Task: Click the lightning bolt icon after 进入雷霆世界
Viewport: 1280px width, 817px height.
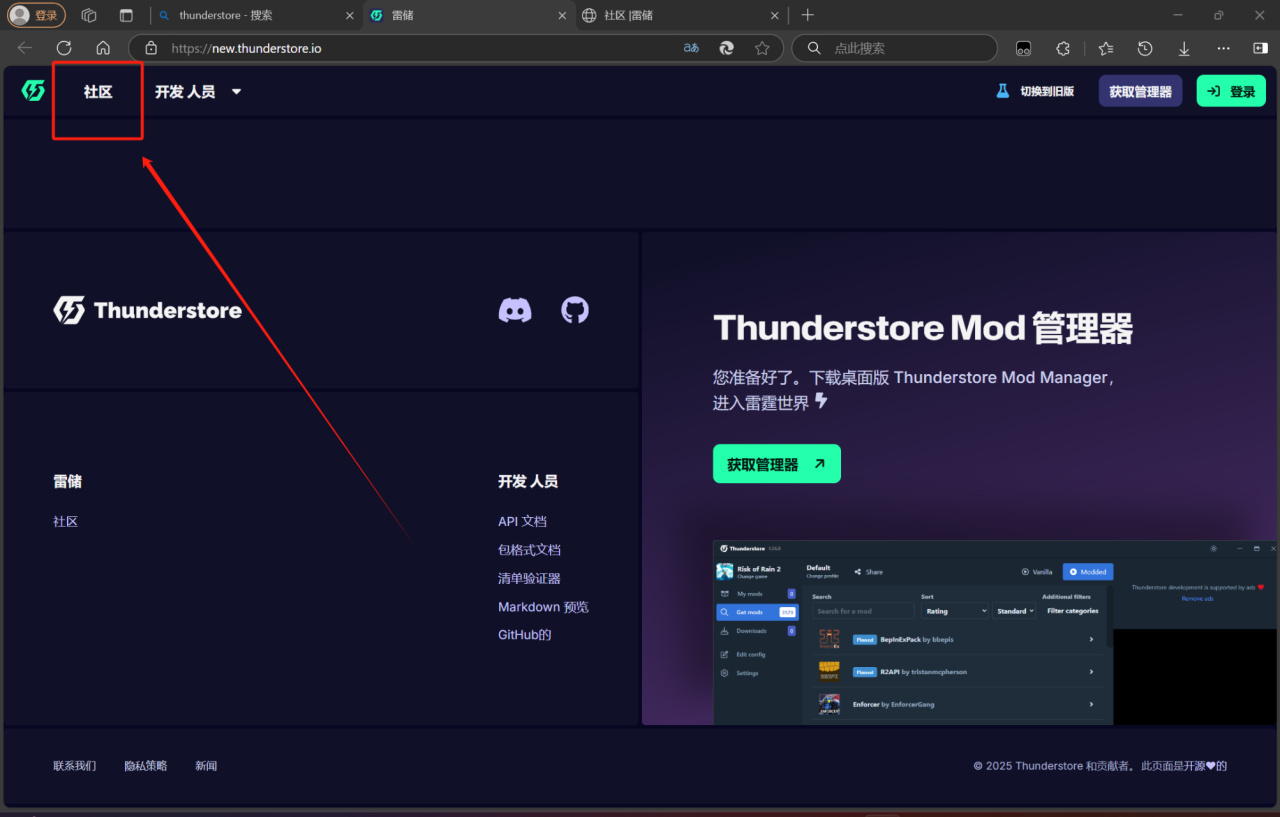Action: (x=821, y=401)
